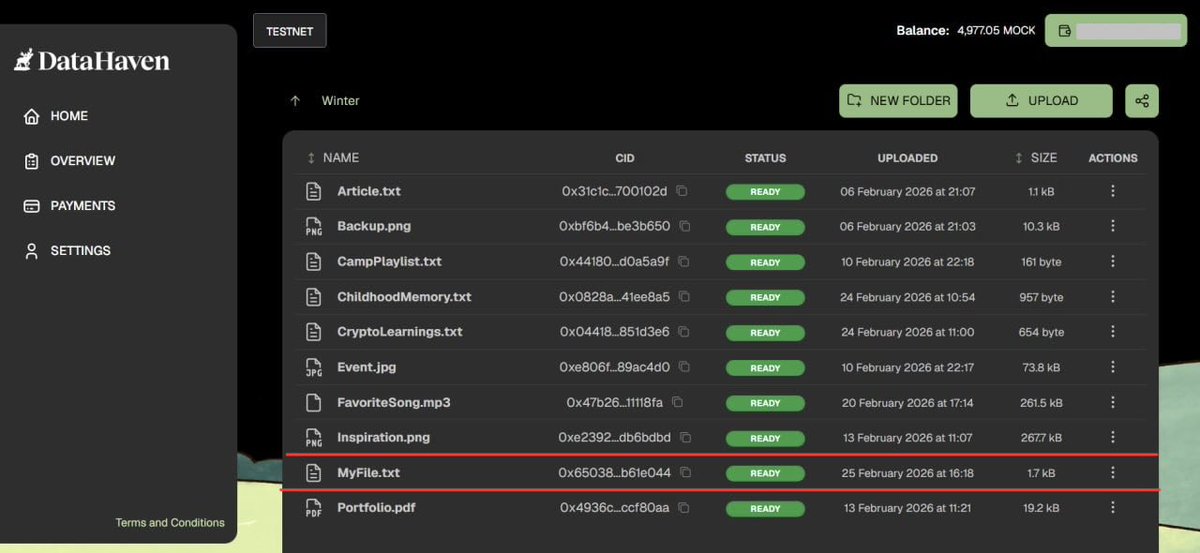Select the FavoriteSong.mp3 file name
Screen dimensions: 1200x553
394,403
